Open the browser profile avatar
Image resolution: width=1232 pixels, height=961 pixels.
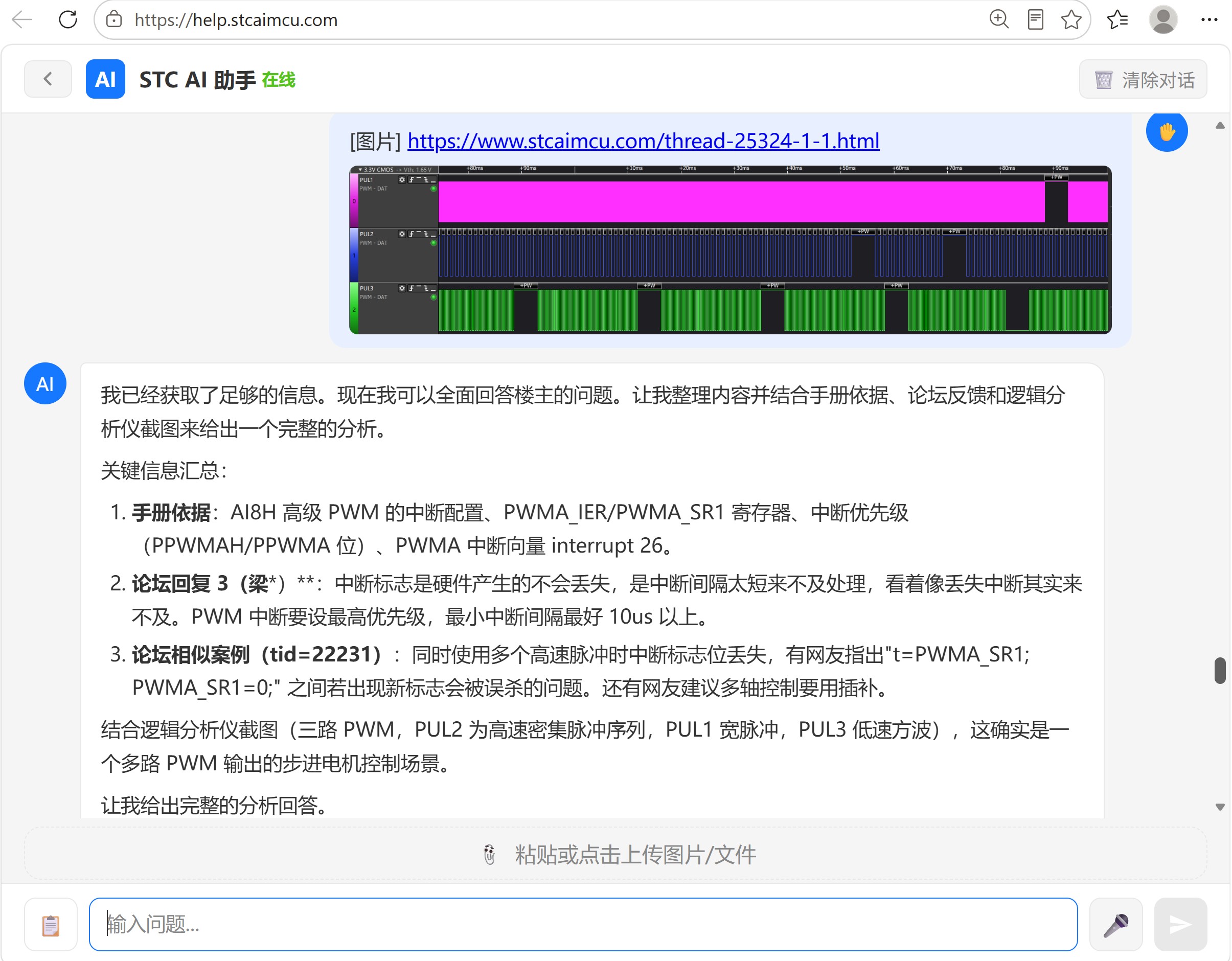(x=1163, y=20)
